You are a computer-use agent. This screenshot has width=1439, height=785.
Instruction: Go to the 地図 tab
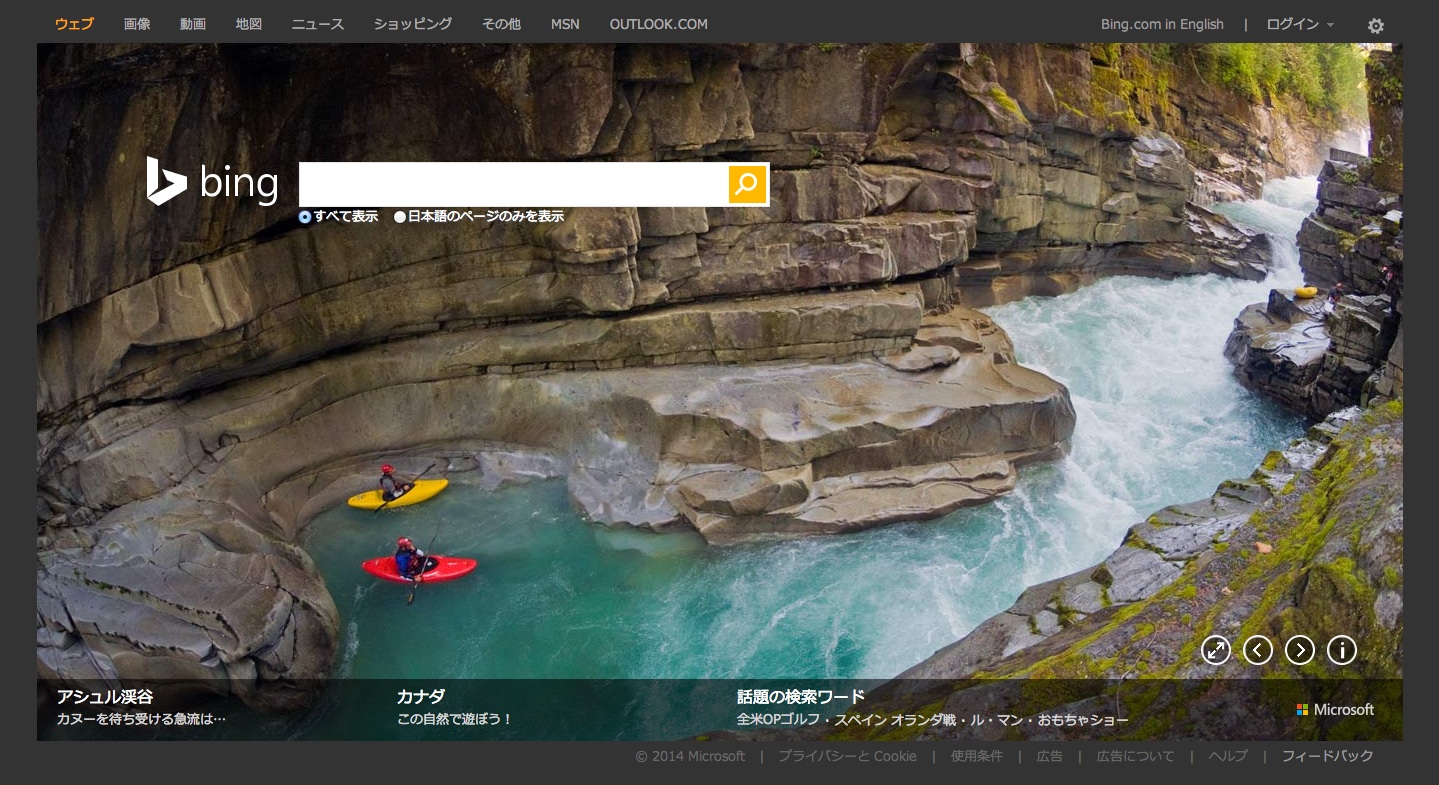(x=249, y=24)
